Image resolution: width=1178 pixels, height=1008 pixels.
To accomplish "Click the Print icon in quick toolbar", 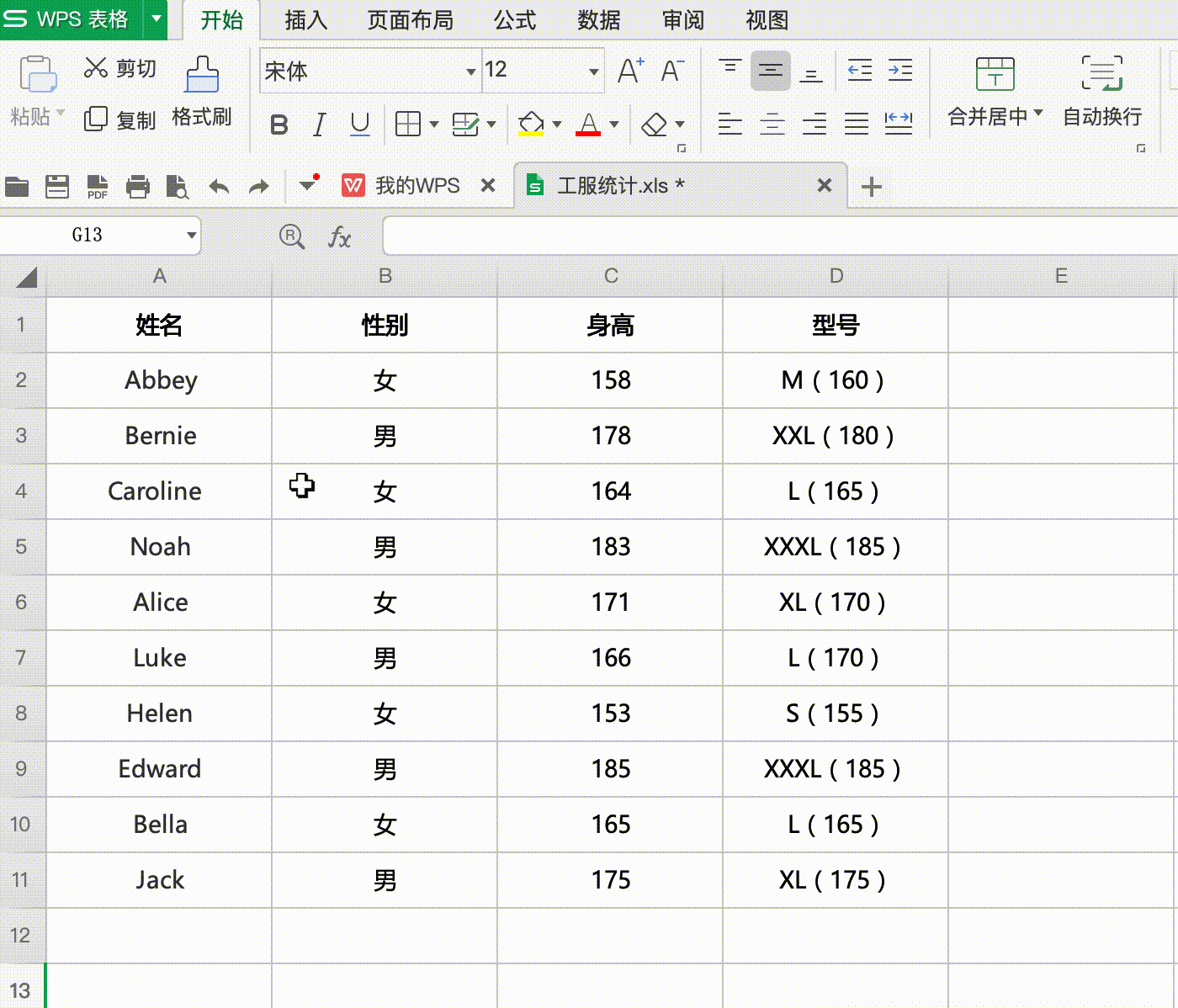I will [x=138, y=187].
